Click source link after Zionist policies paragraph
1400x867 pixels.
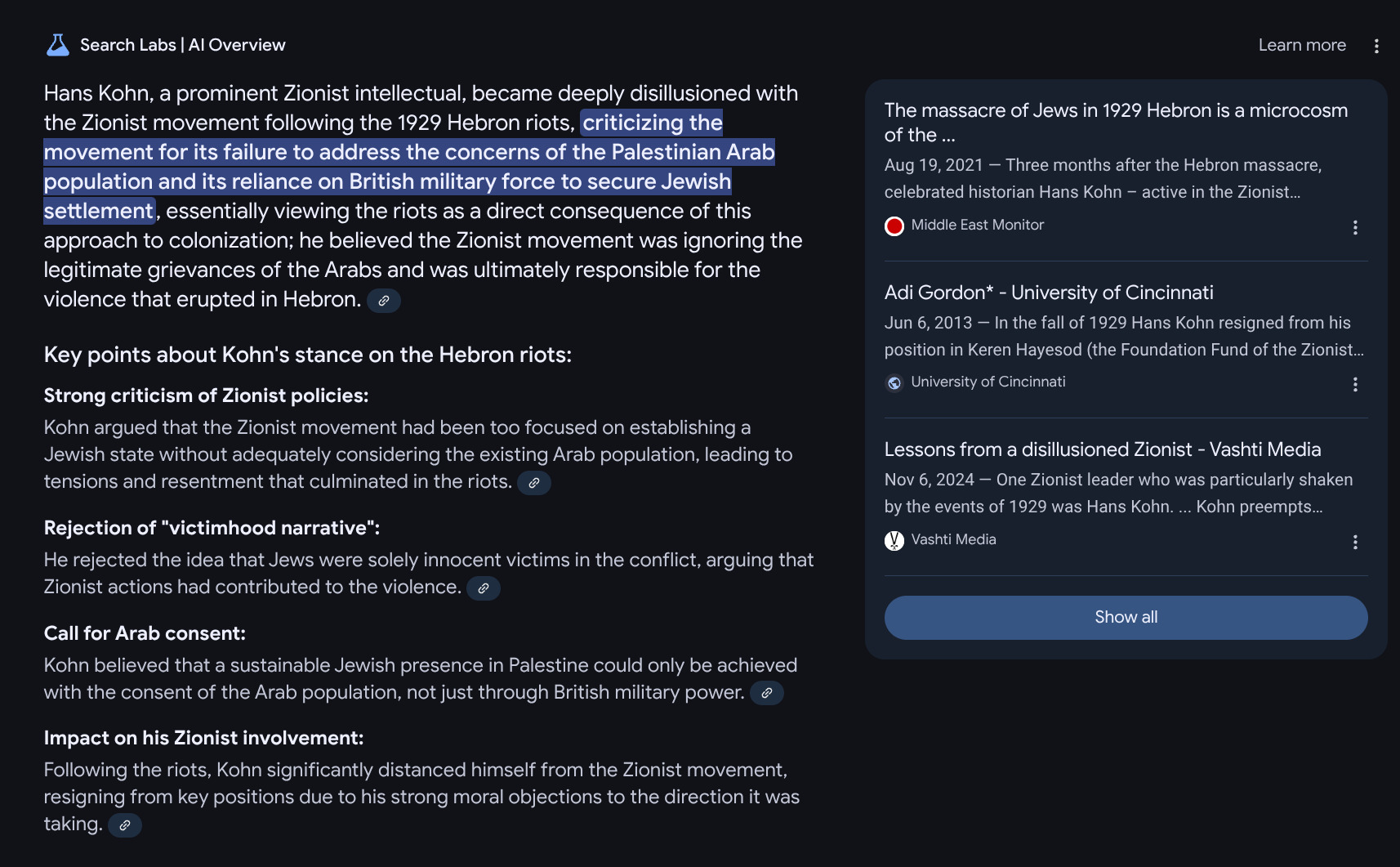pyautogui.click(x=534, y=483)
